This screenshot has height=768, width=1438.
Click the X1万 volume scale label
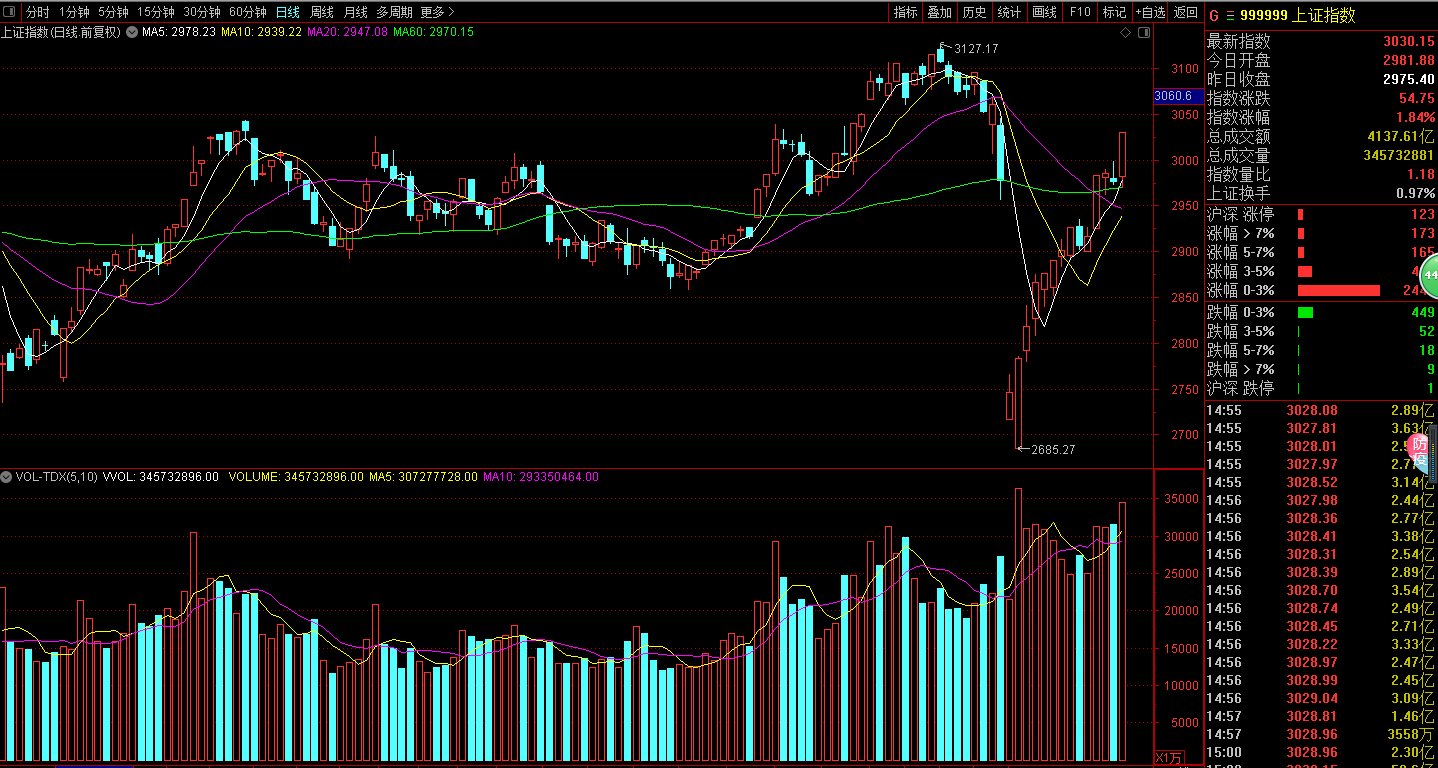1170,756
